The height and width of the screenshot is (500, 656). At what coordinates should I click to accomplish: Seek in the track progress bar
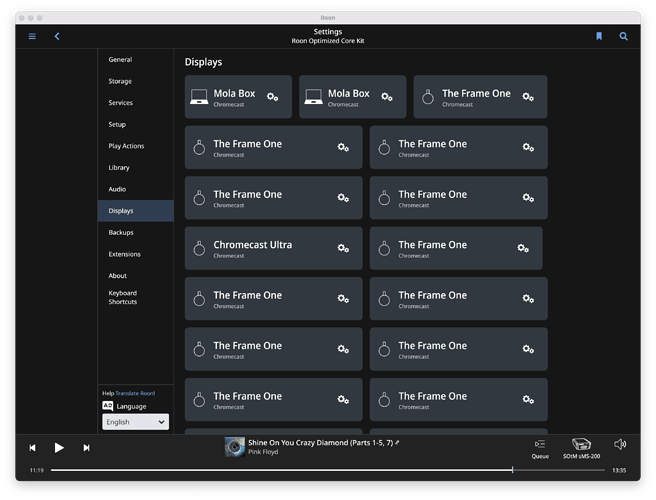click(328, 470)
